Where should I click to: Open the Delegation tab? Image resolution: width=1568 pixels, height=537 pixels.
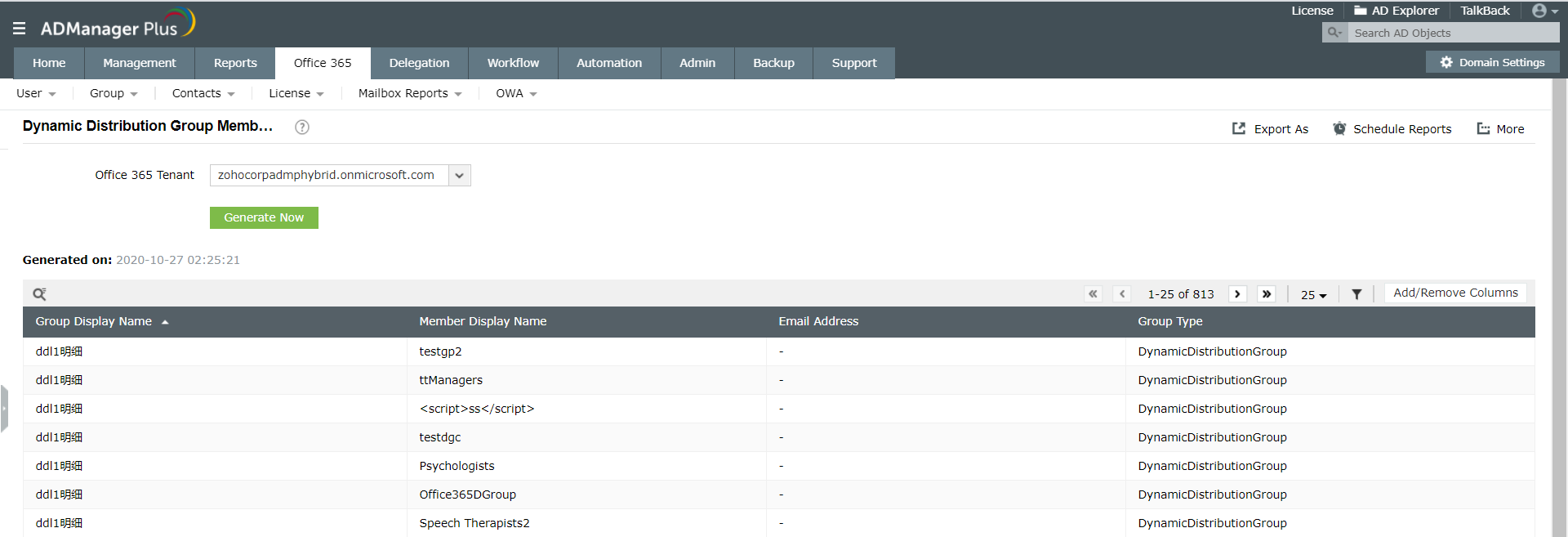click(x=419, y=63)
